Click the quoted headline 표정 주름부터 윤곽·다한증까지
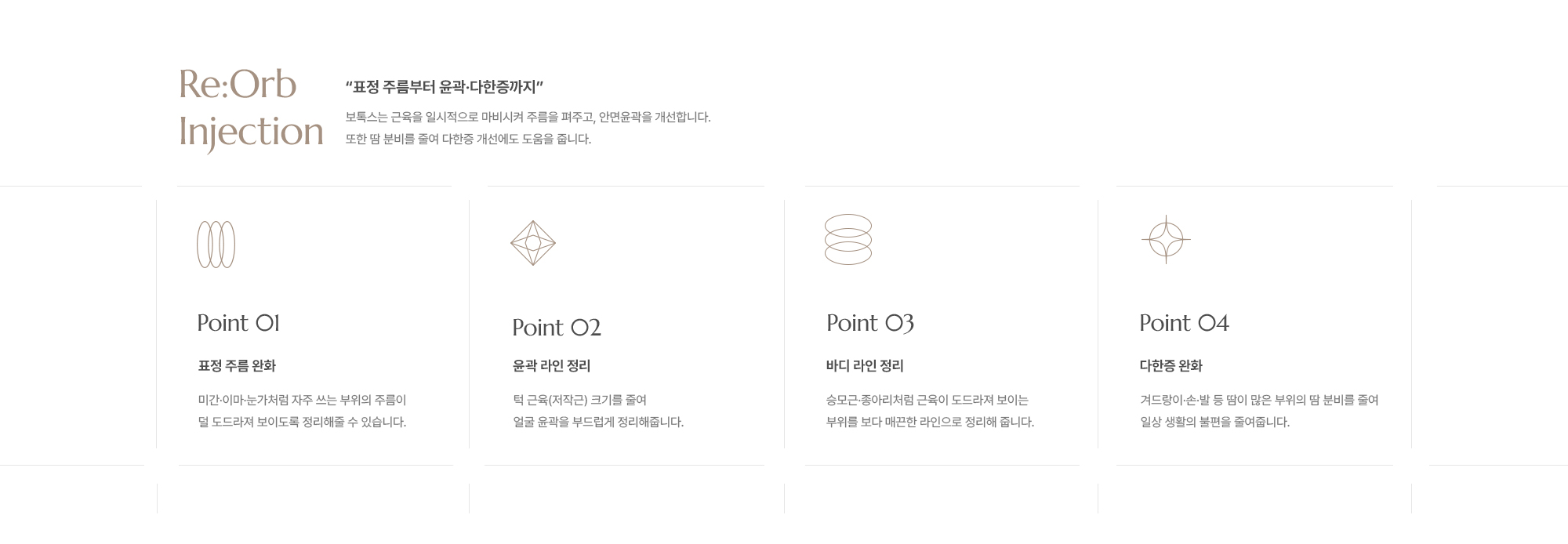 coord(445,87)
